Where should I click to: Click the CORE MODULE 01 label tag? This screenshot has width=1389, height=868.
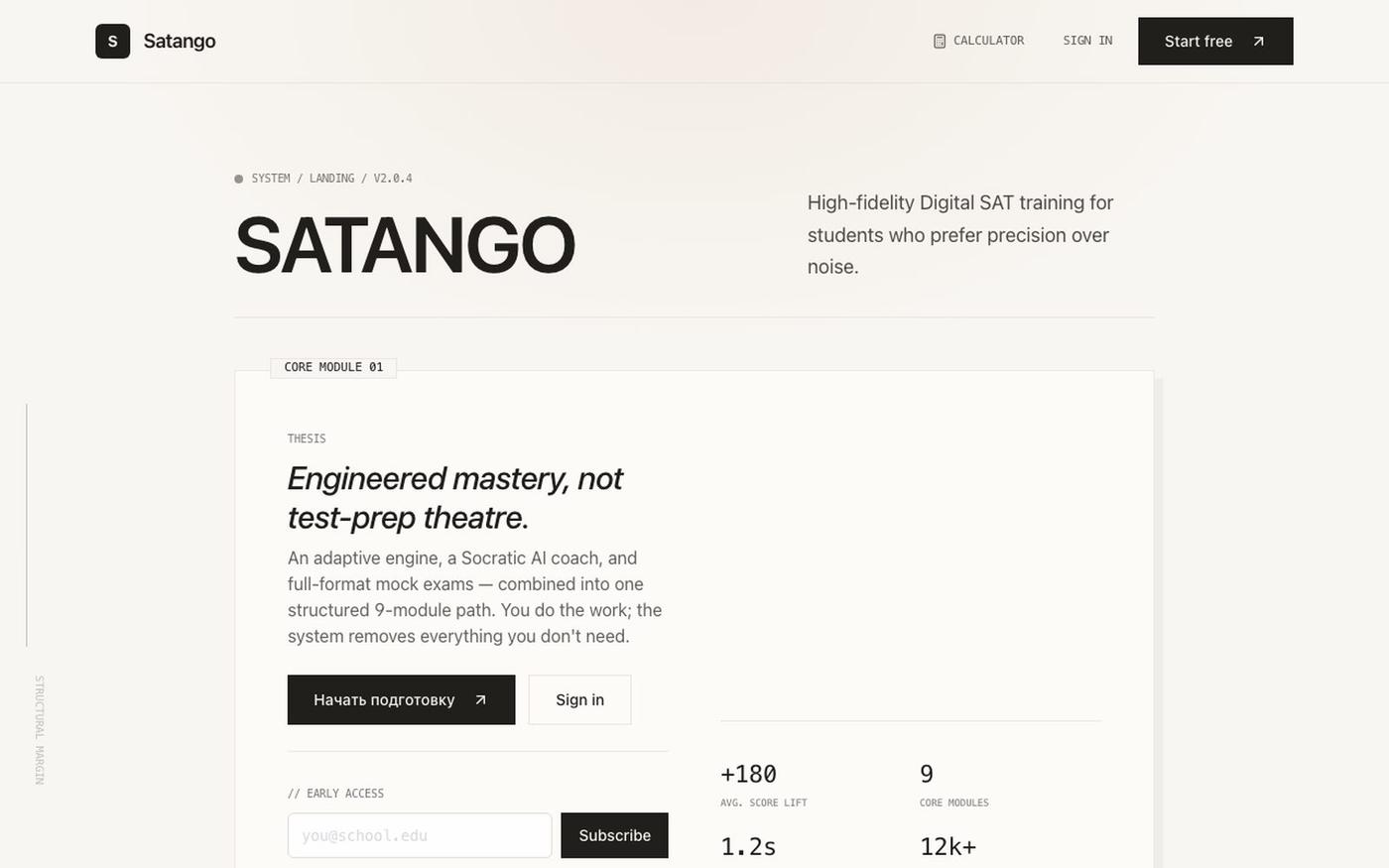[x=333, y=367]
